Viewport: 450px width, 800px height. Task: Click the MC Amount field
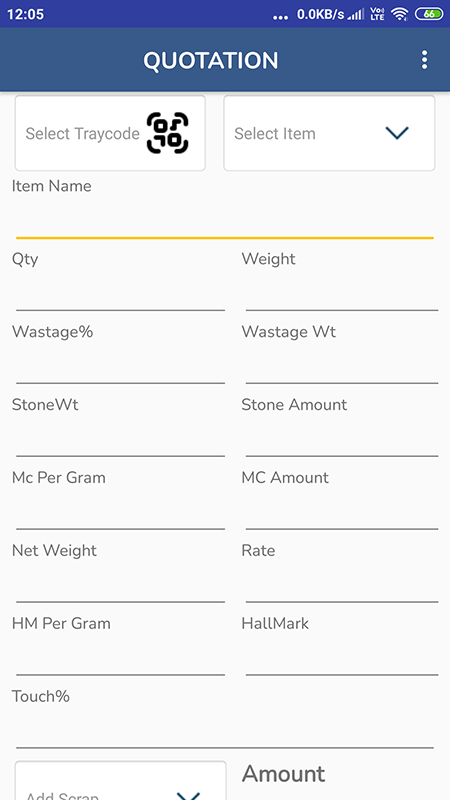coord(342,510)
